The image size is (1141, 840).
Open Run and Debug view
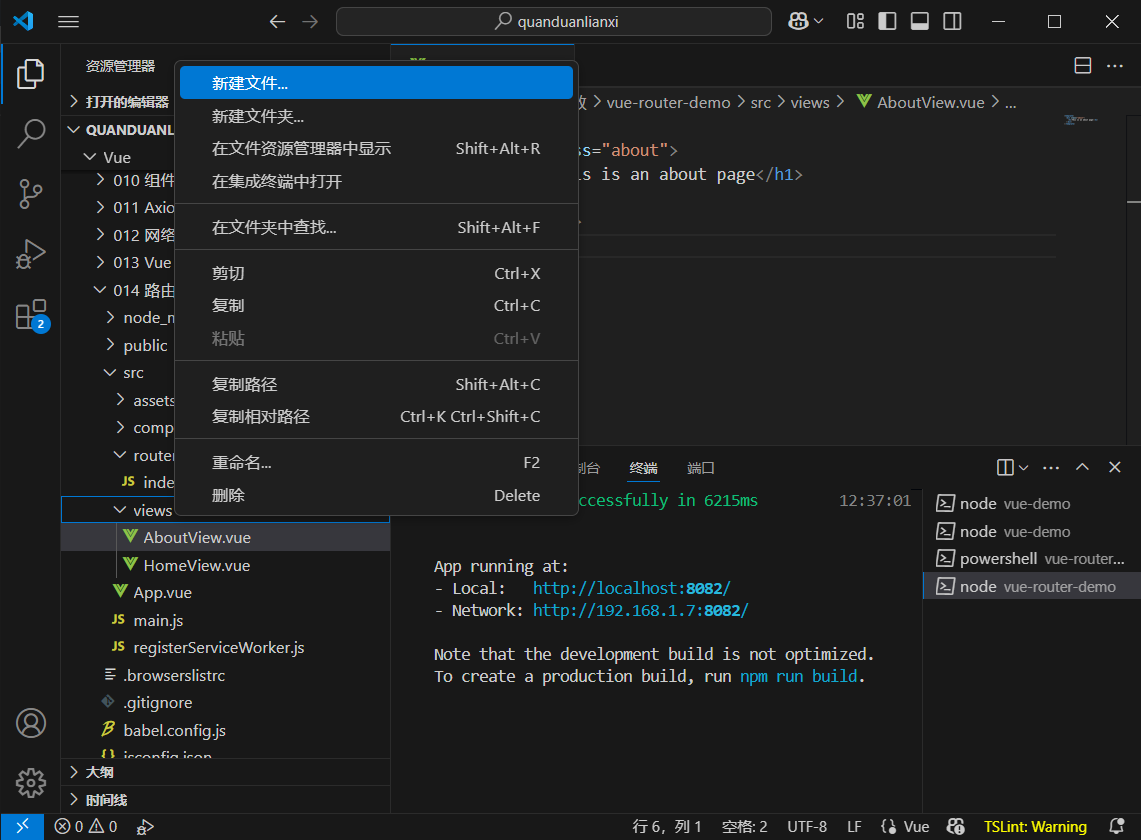(x=31, y=254)
